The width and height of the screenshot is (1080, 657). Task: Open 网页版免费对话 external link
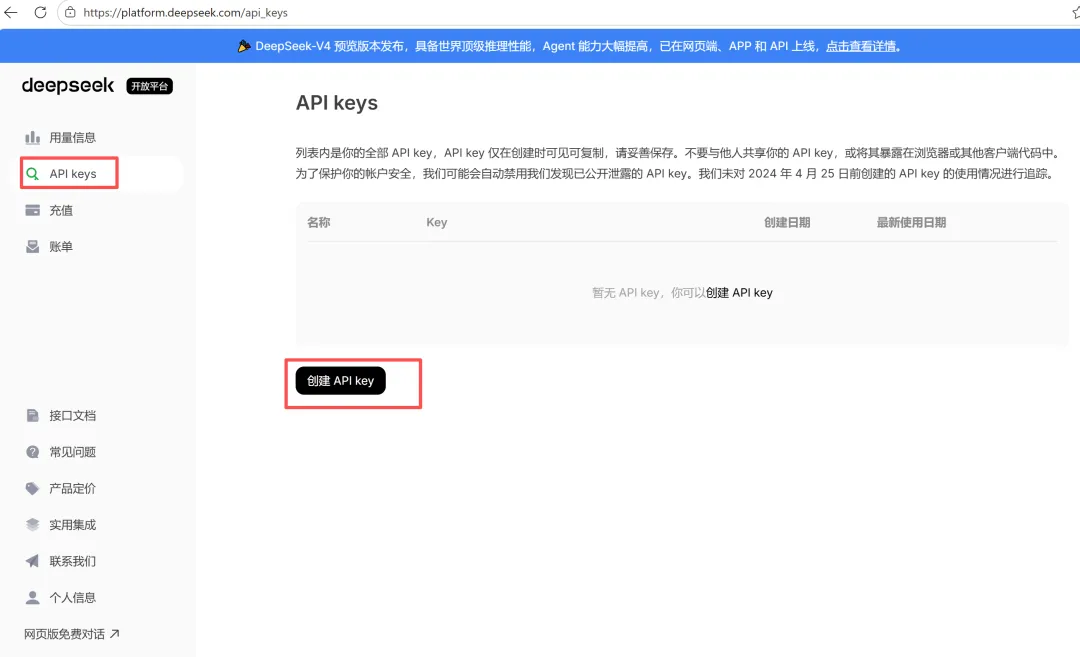[64, 634]
